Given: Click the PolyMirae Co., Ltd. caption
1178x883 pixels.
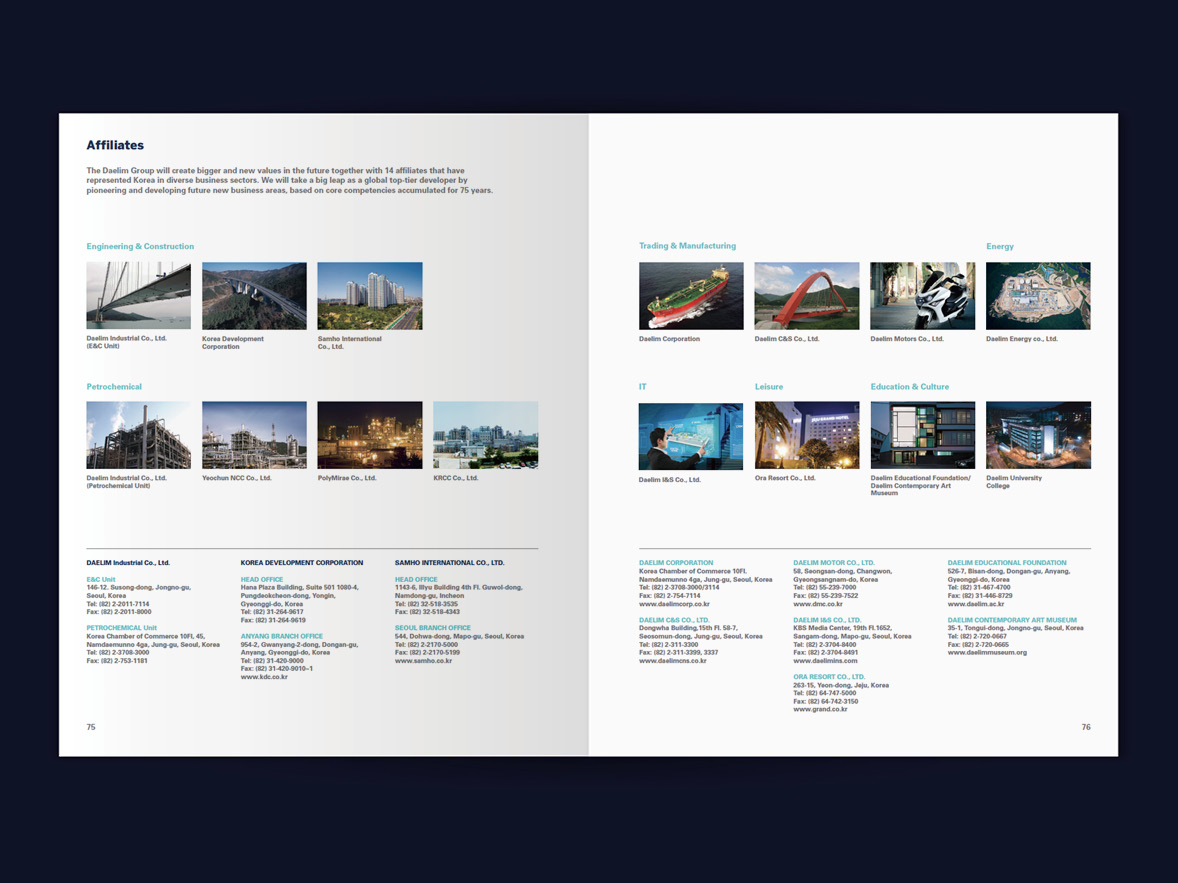Looking at the screenshot, I should point(346,478).
